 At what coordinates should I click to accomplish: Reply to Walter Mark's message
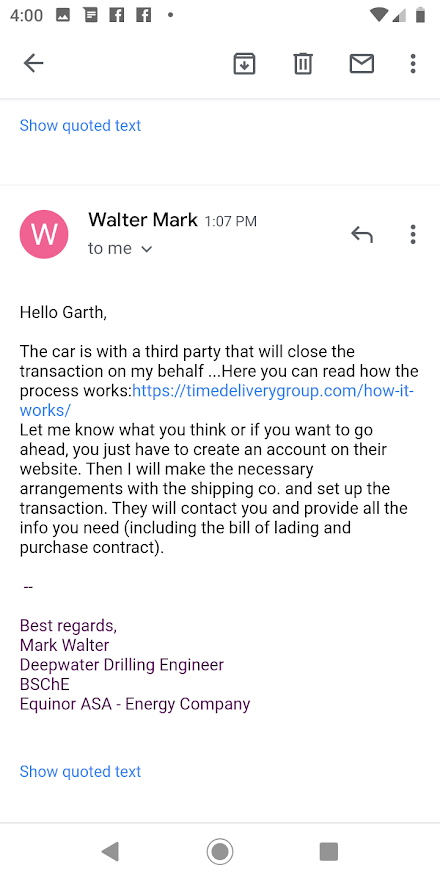coord(362,234)
